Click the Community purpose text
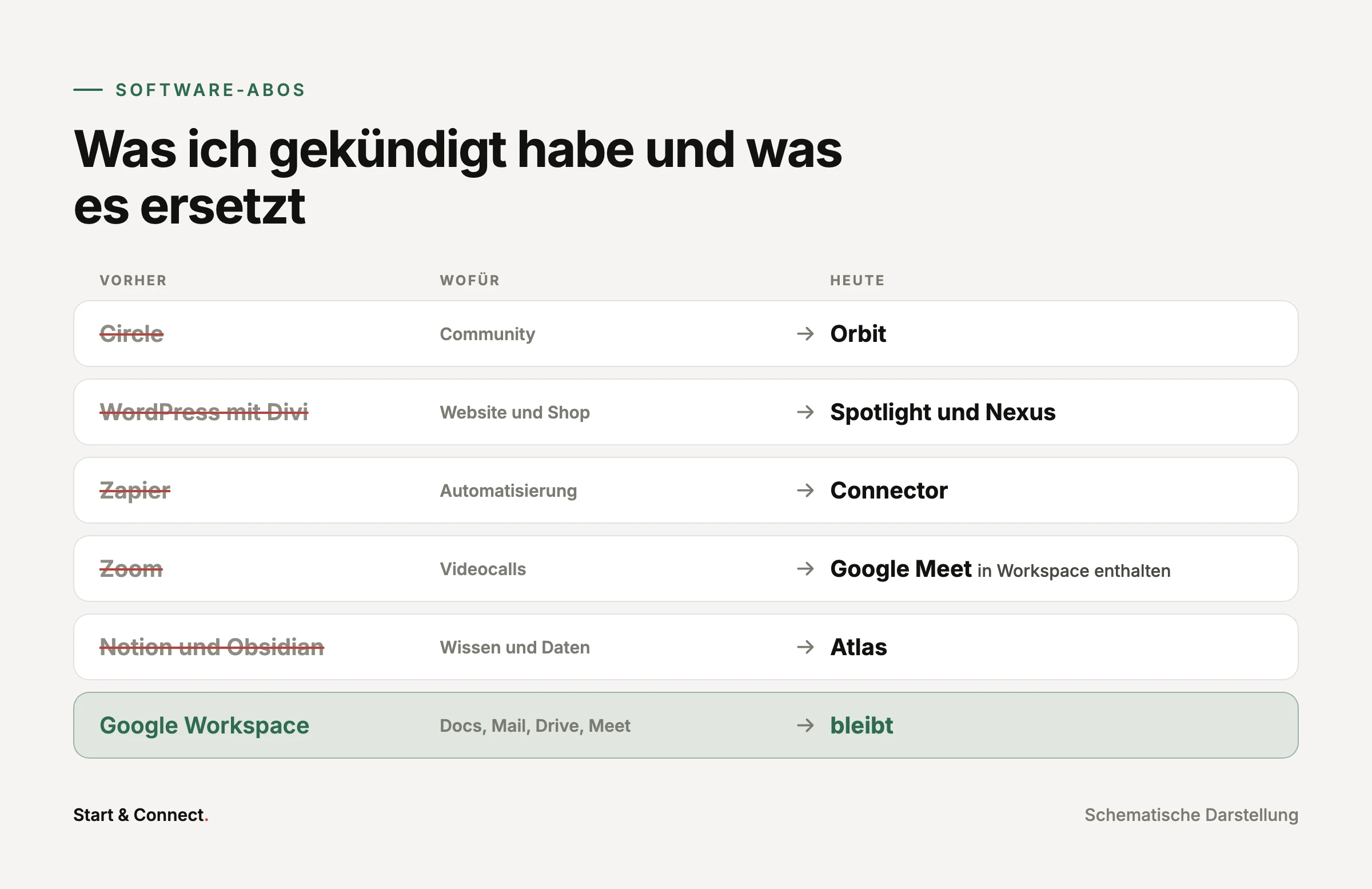 487,334
